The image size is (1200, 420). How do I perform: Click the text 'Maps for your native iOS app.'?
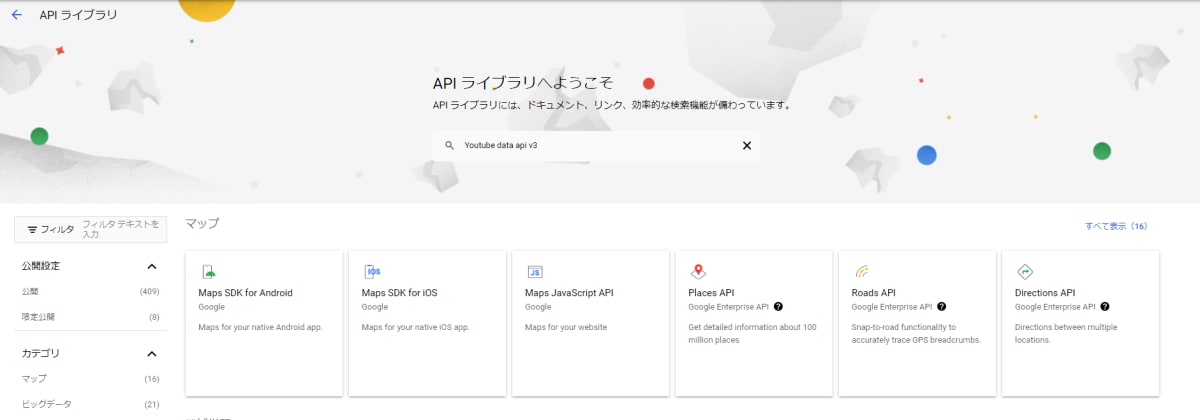(x=414, y=327)
